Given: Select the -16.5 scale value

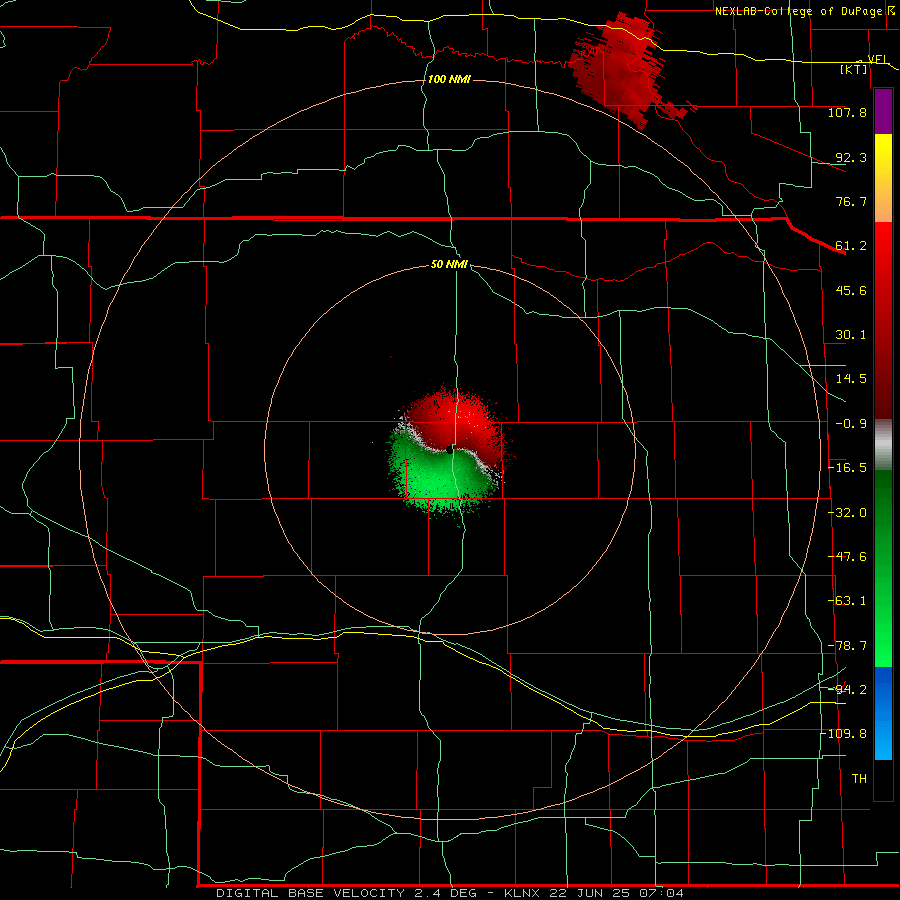Looking at the screenshot, I should tap(847, 468).
